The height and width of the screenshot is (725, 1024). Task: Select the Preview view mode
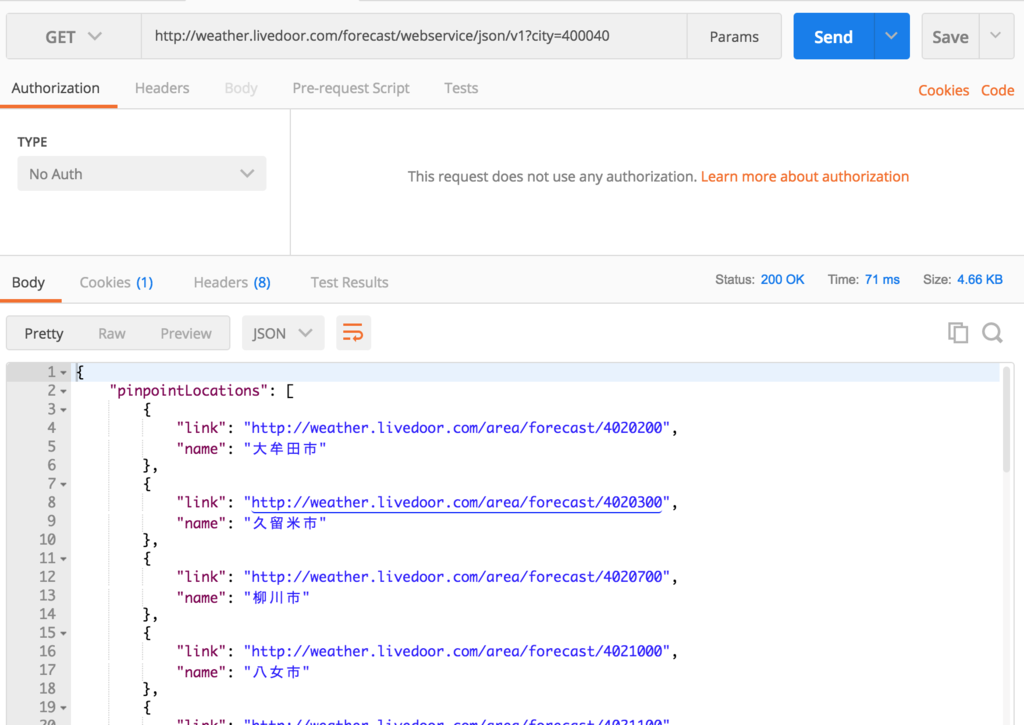[186, 333]
